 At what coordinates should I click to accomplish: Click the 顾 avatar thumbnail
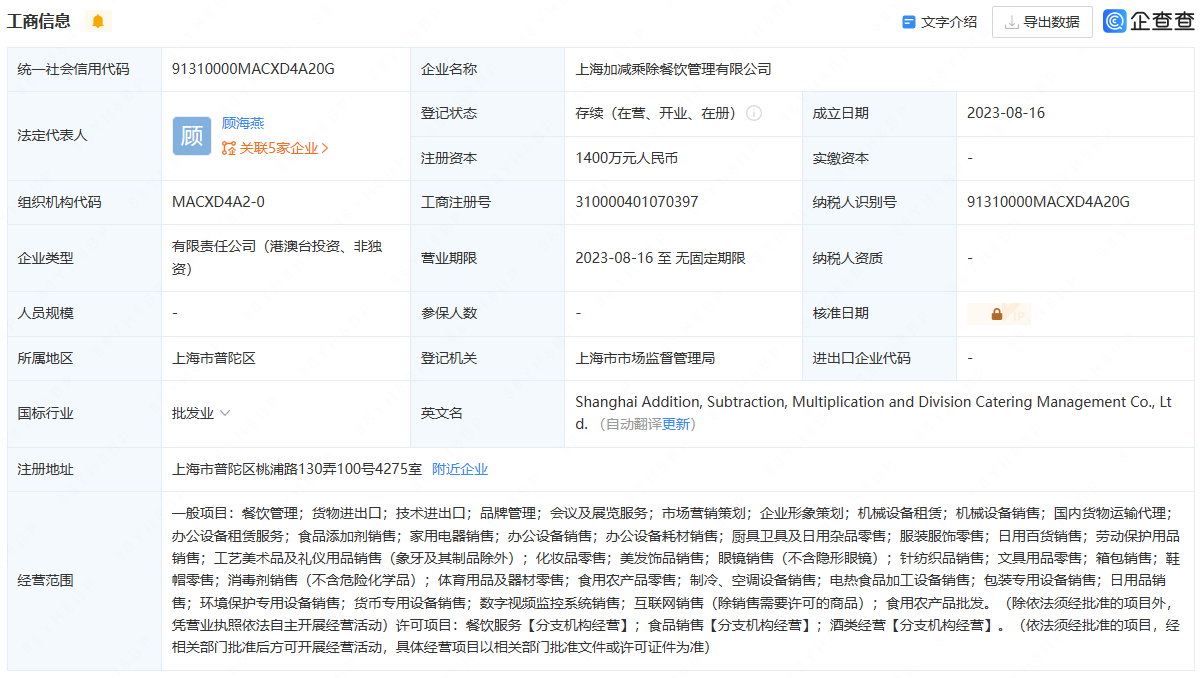pos(192,136)
